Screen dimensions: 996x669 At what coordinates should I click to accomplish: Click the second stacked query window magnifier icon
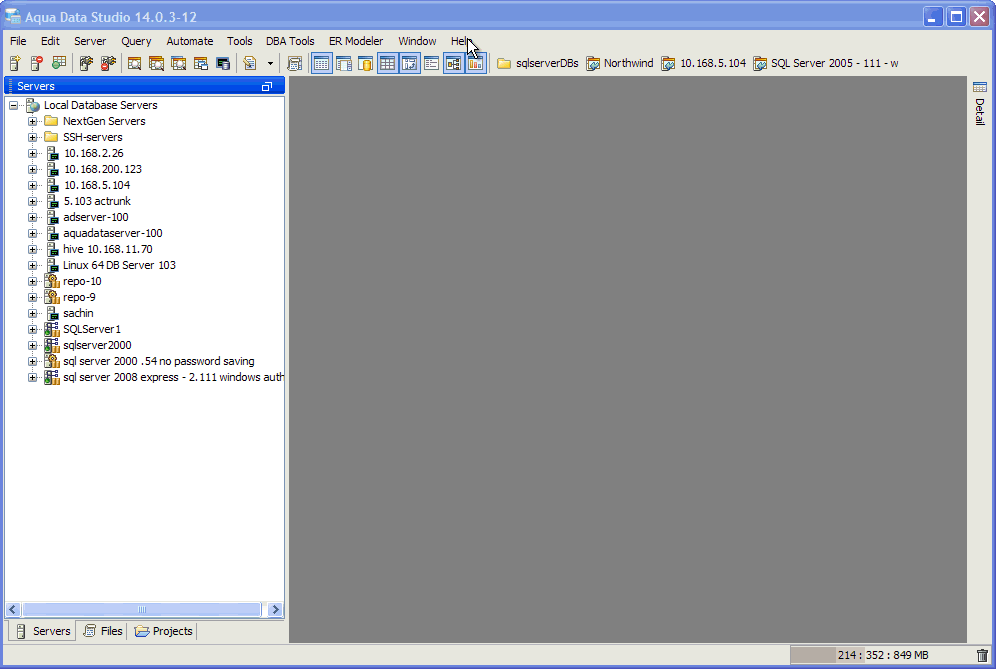tap(156, 63)
